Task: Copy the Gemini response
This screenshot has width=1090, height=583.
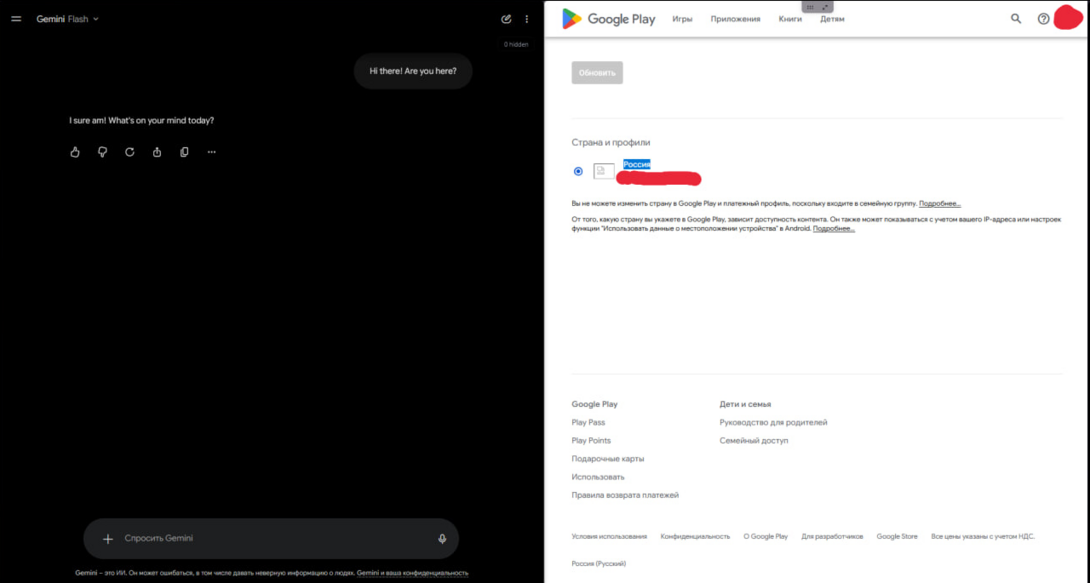Action: click(184, 152)
